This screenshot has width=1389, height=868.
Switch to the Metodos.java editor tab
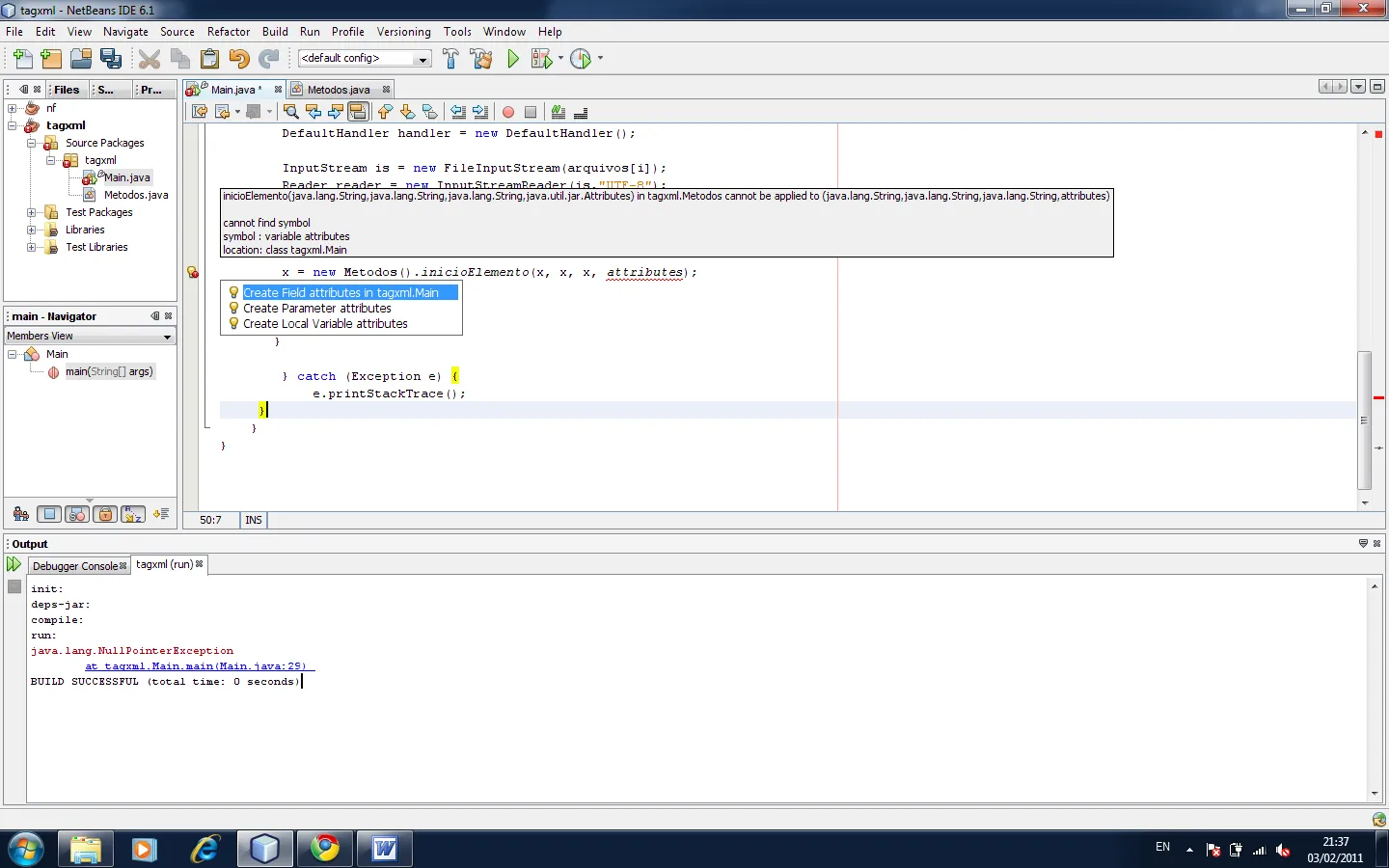[338, 90]
